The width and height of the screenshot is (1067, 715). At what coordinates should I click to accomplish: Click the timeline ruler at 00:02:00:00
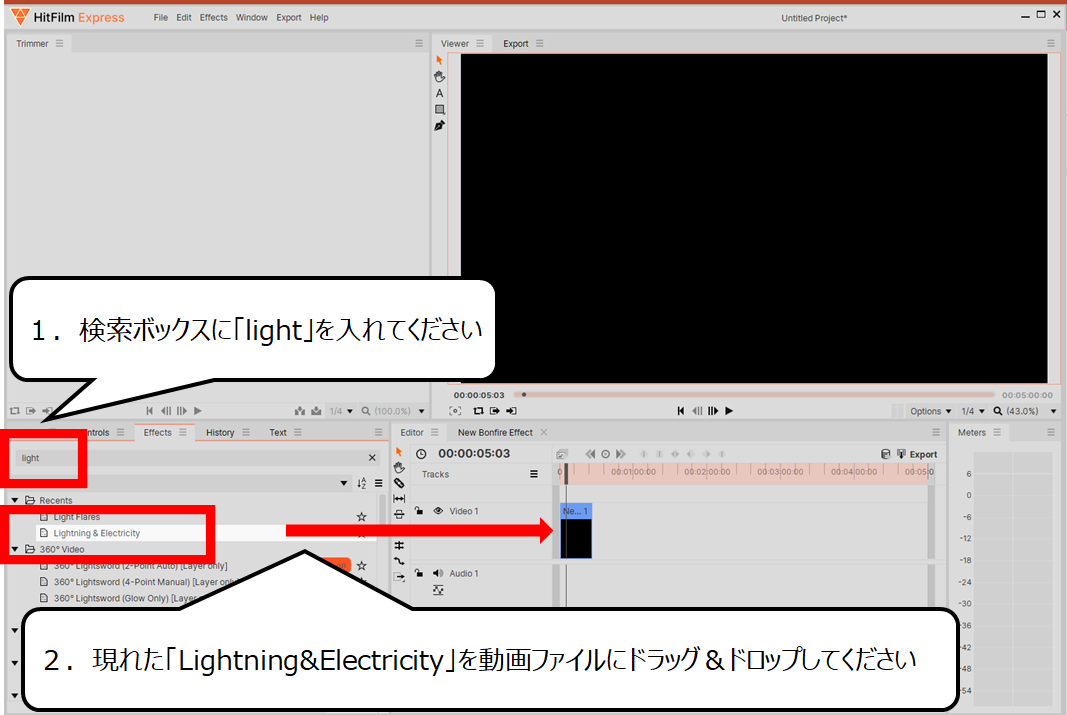tap(707, 471)
